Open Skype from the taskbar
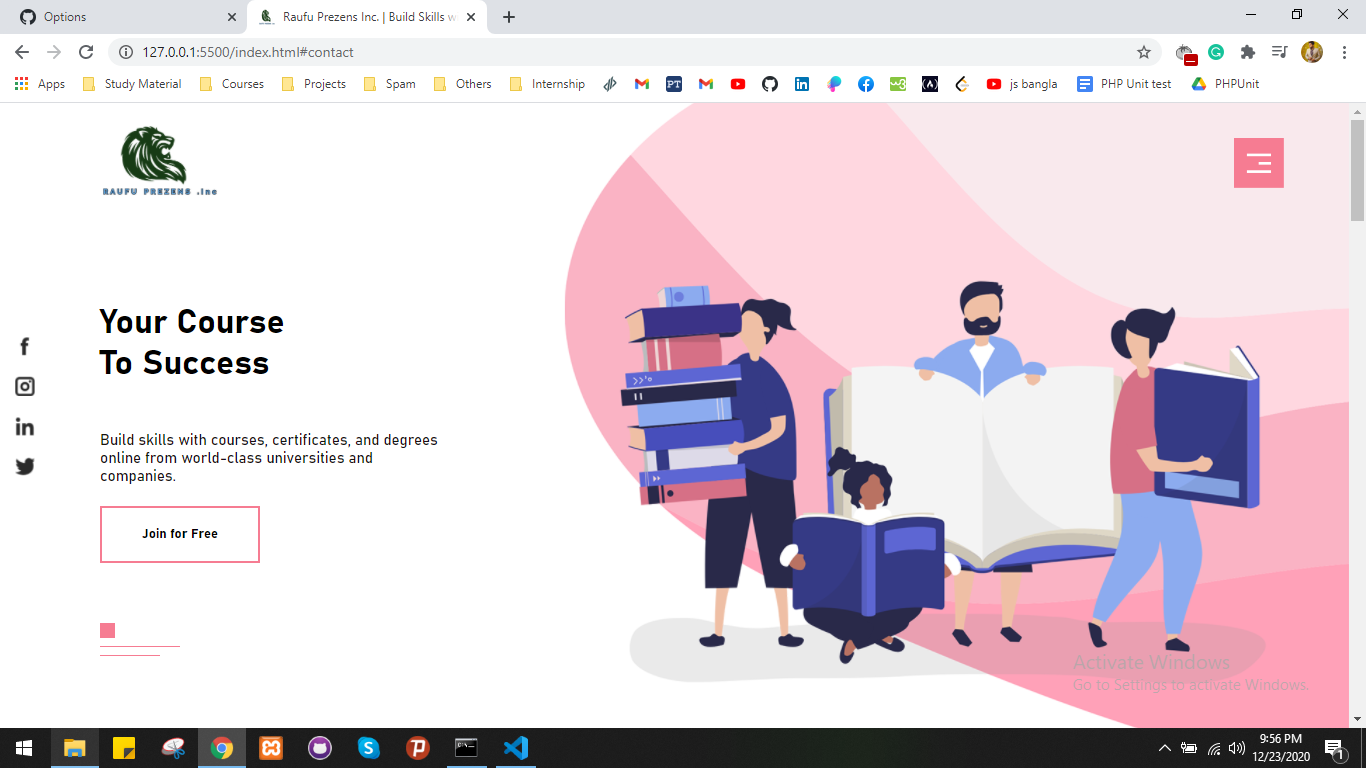The width and height of the screenshot is (1366, 768). (x=369, y=747)
